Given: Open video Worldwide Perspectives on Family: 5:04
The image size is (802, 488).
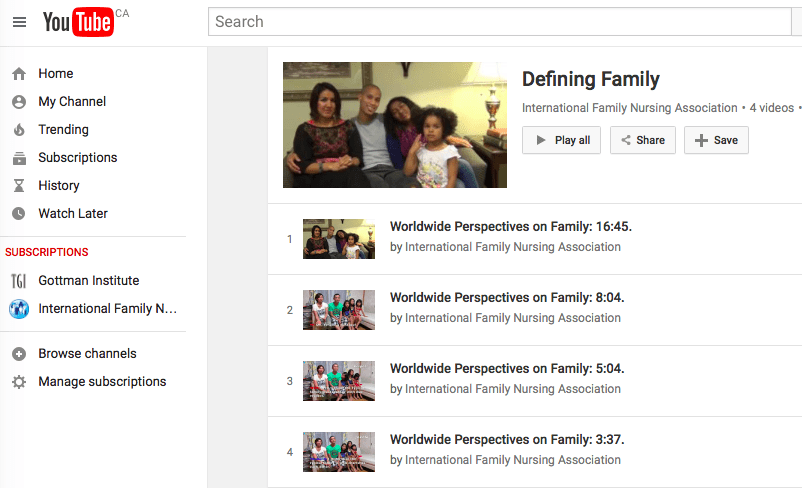Looking at the screenshot, I should 506,369.
